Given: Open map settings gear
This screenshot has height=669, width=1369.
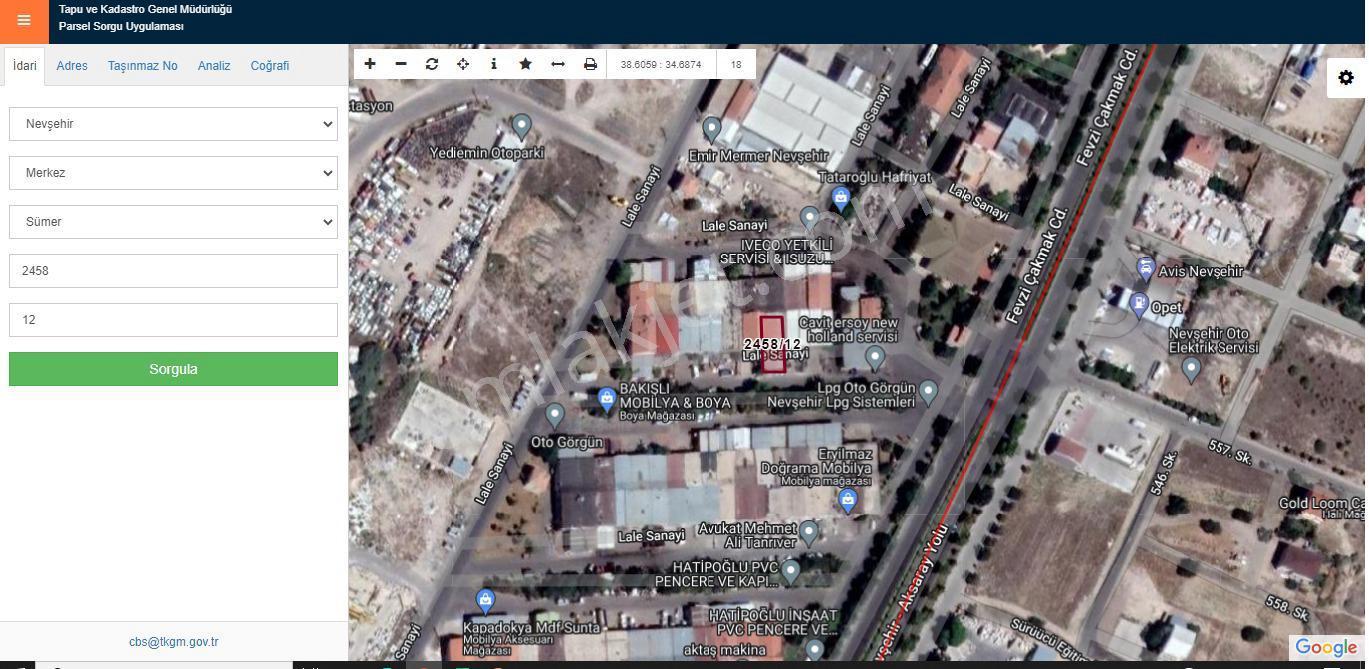Looking at the screenshot, I should click(x=1346, y=78).
